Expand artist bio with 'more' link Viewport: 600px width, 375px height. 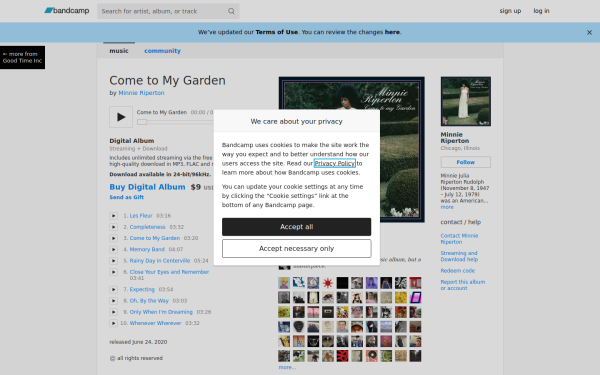[x=447, y=207]
